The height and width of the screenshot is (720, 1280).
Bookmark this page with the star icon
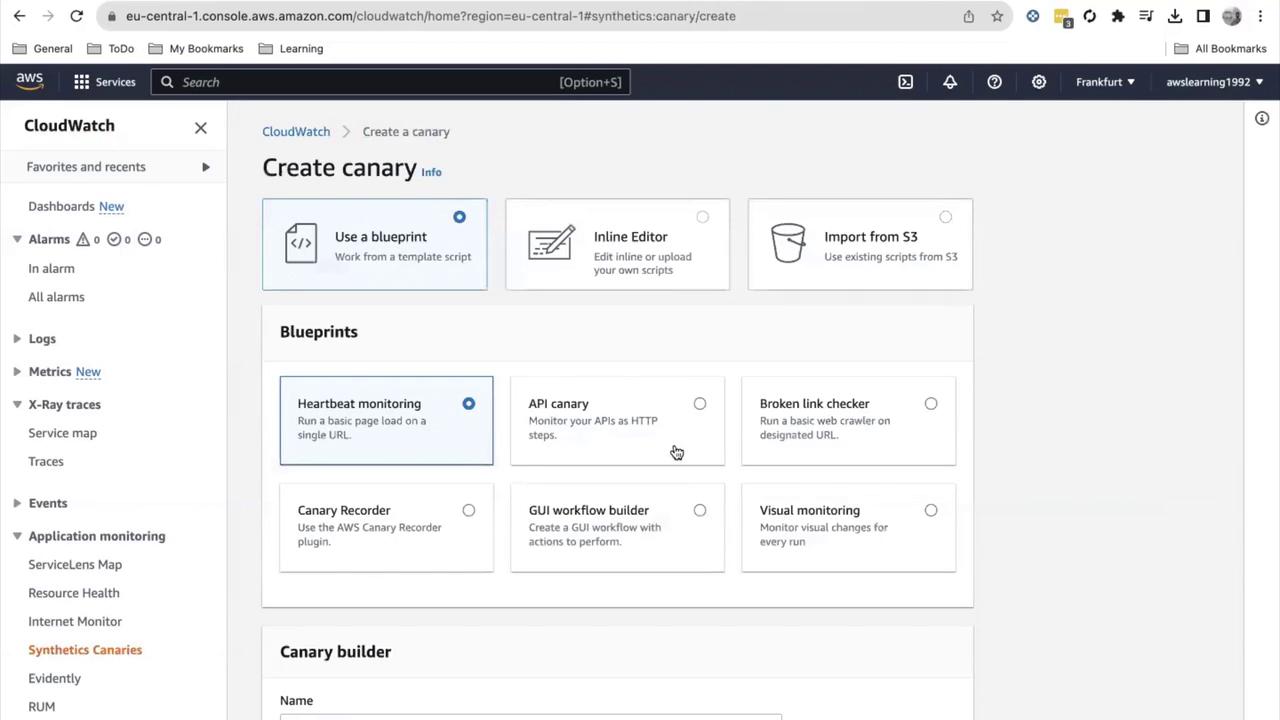pos(997,16)
